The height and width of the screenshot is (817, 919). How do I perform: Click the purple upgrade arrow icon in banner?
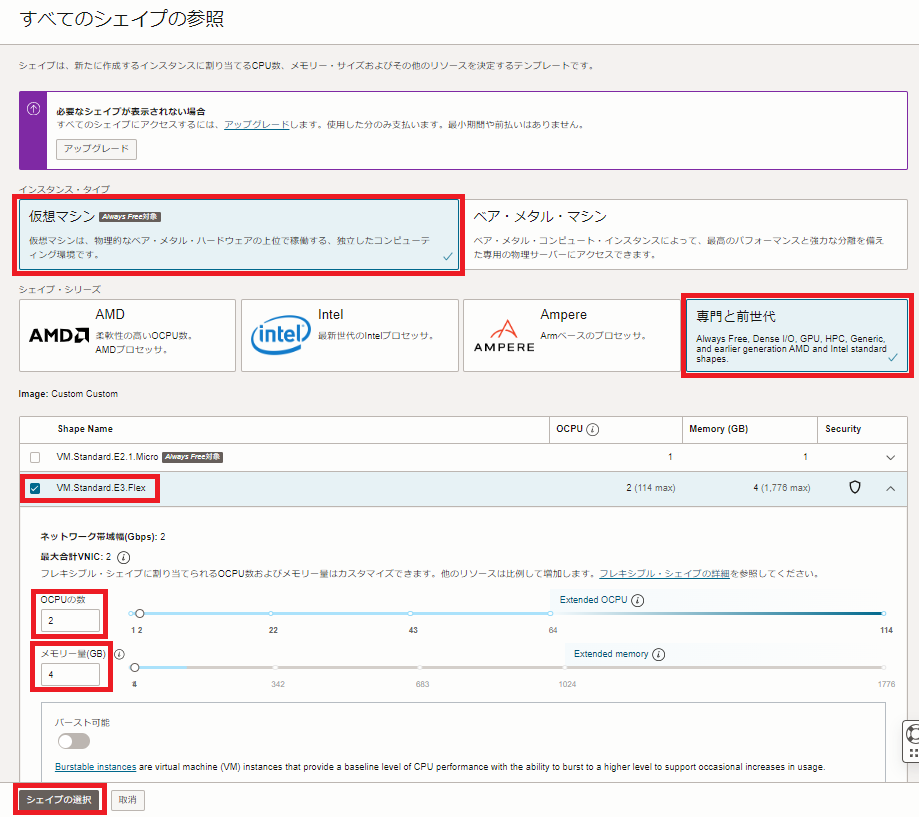tap(33, 109)
